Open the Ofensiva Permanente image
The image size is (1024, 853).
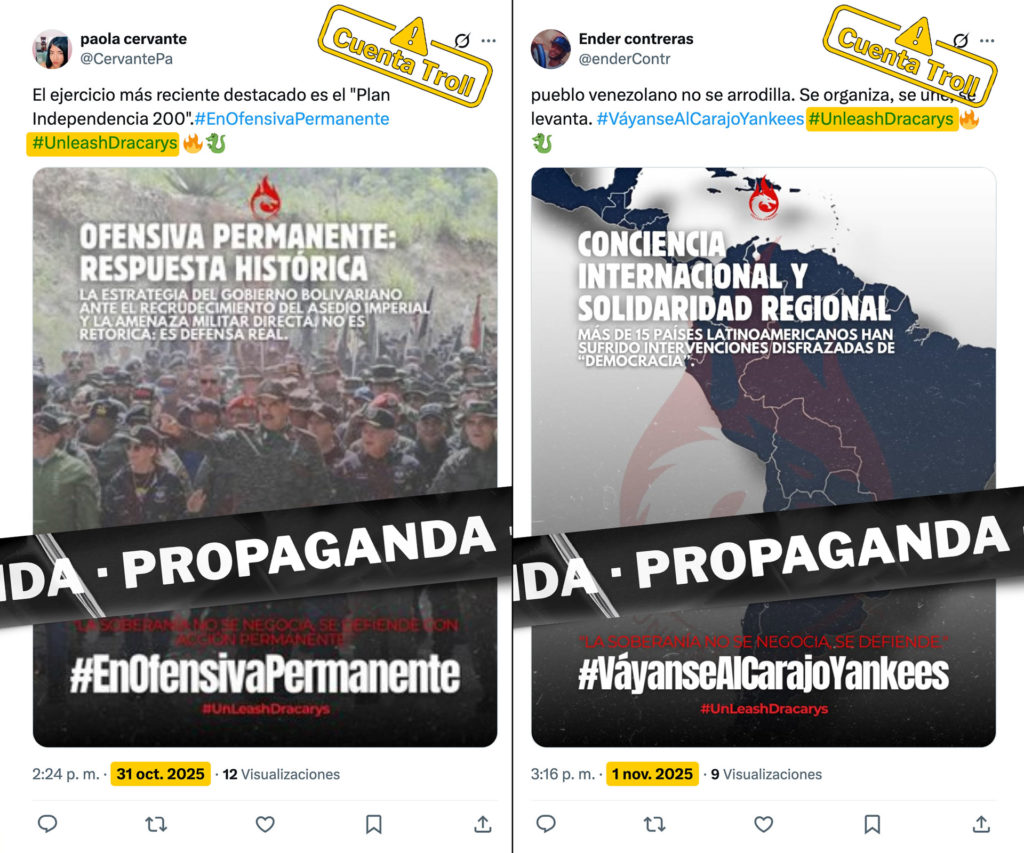[x=265, y=457]
